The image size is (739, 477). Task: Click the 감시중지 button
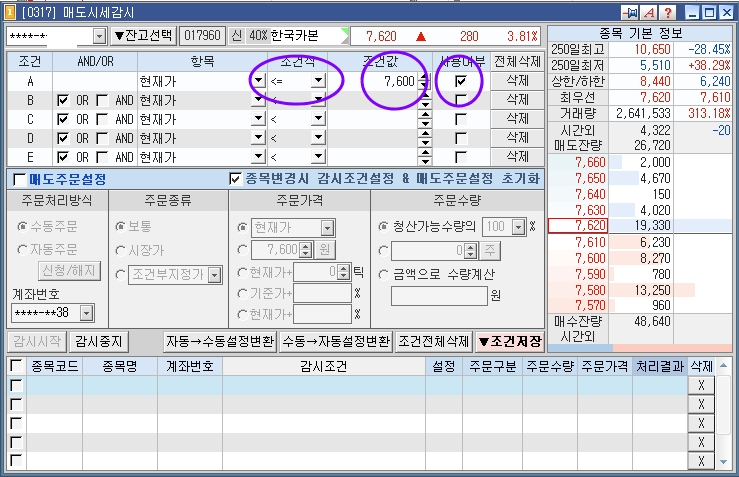coord(99,341)
